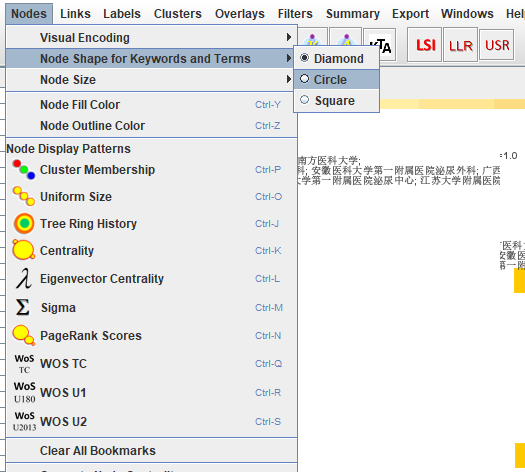
Task: Click the PageRank Scores icon
Action: [23, 335]
